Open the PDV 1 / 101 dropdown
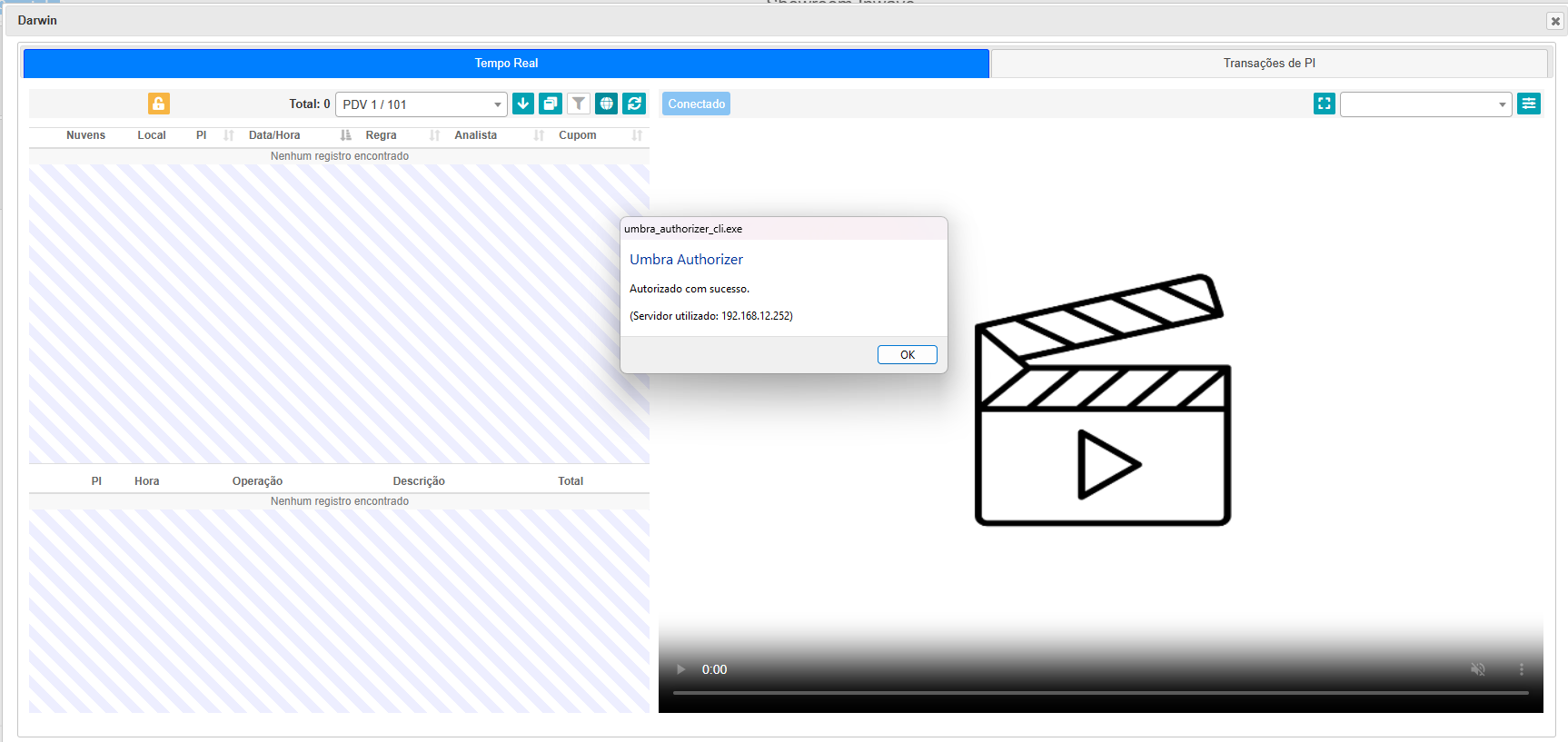The width and height of the screenshot is (1568, 742). pos(422,104)
